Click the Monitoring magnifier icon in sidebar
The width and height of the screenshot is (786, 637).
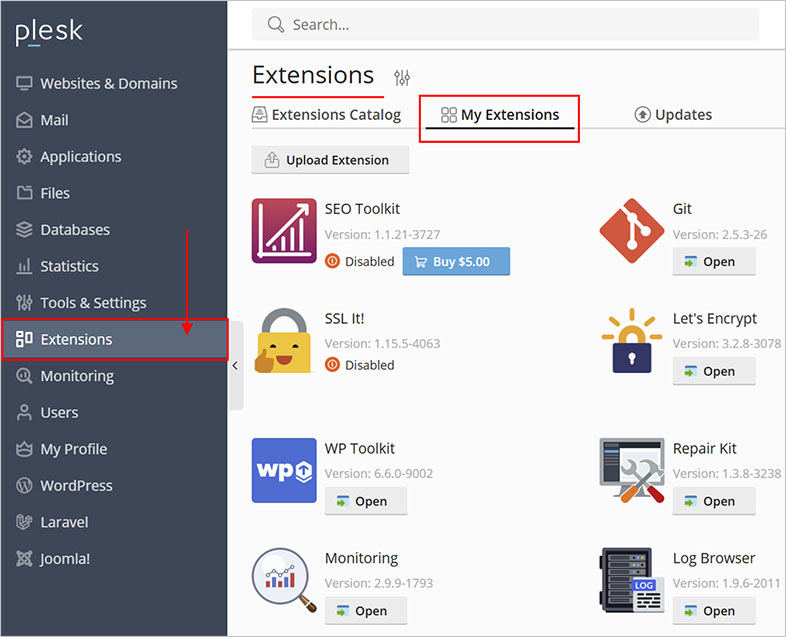coord(24,376)
